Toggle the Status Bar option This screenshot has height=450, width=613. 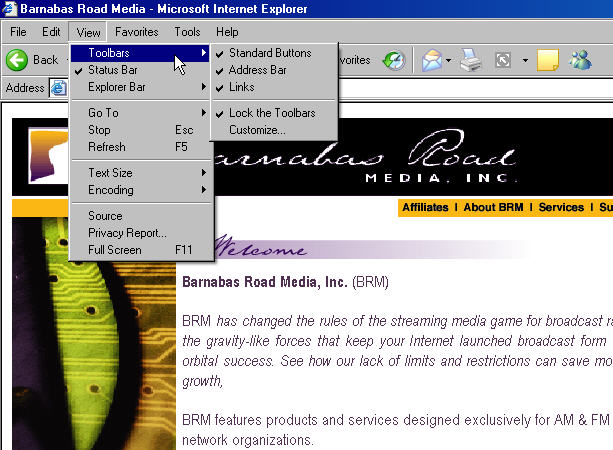point(141,70)
